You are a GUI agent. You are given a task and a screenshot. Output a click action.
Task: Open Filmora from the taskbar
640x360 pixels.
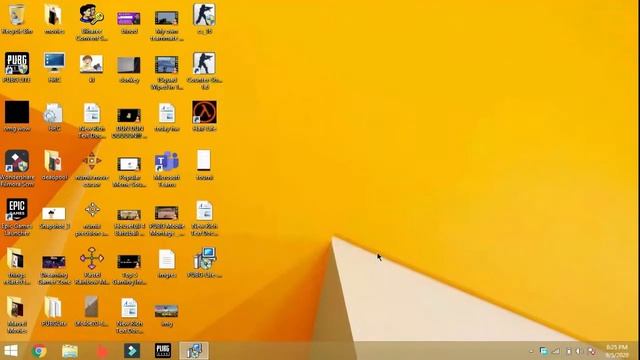tap(132, 351)
